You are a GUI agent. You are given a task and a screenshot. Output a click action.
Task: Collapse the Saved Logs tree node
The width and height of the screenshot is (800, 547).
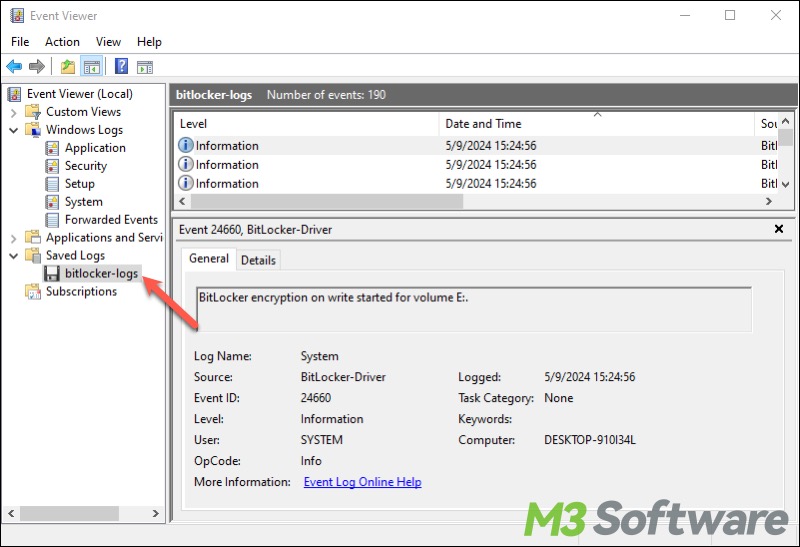point(14,256)
